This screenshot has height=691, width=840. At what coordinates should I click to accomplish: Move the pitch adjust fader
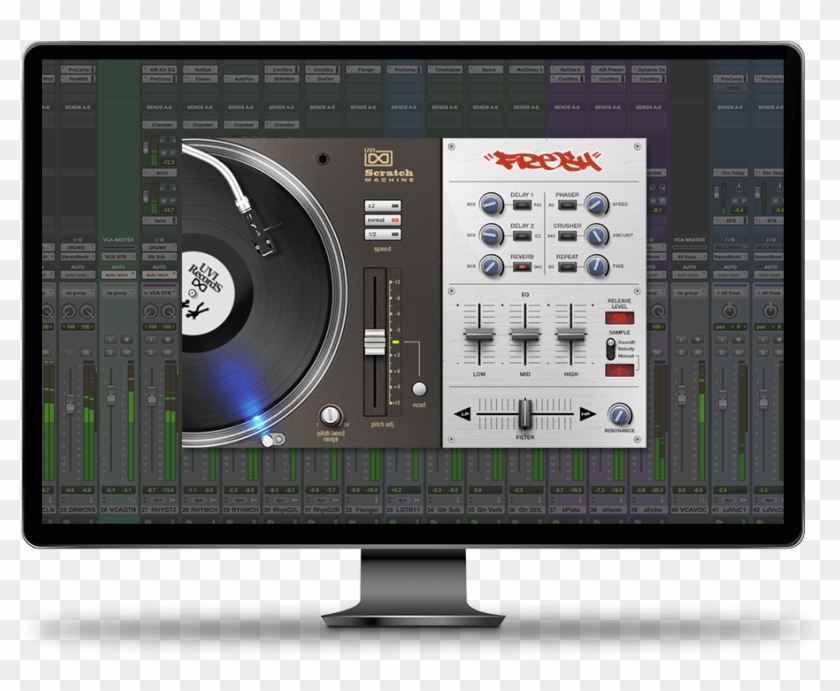coord(377,341)
